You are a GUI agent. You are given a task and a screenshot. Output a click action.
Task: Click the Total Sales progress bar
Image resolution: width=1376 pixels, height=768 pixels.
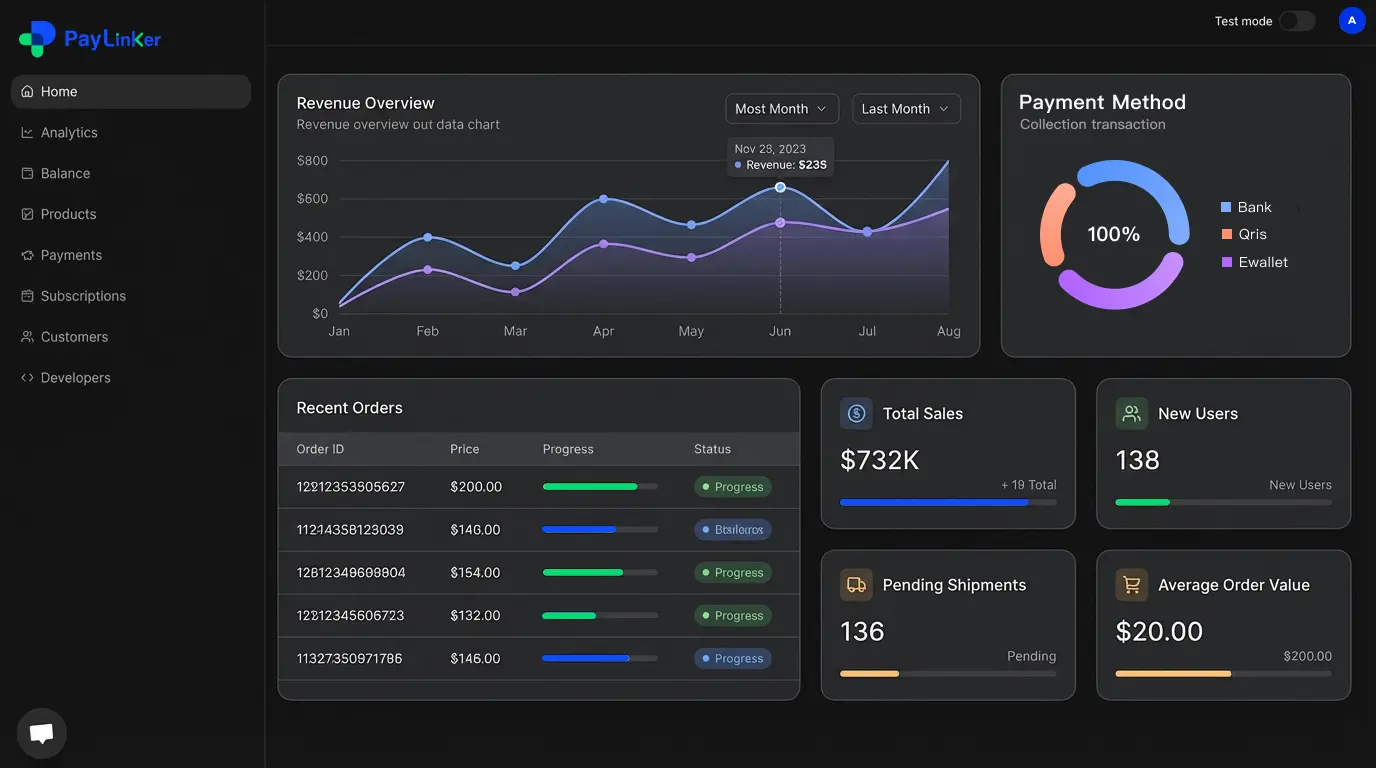point(948,503)
